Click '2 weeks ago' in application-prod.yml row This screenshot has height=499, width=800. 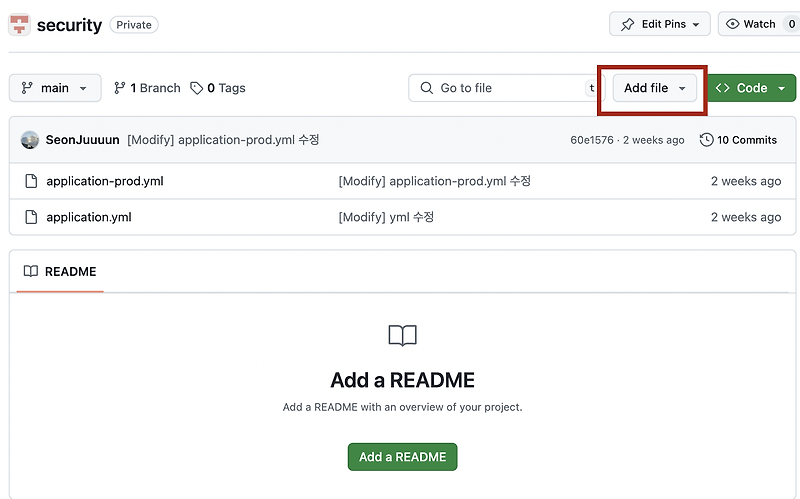[x=746, y=181]
